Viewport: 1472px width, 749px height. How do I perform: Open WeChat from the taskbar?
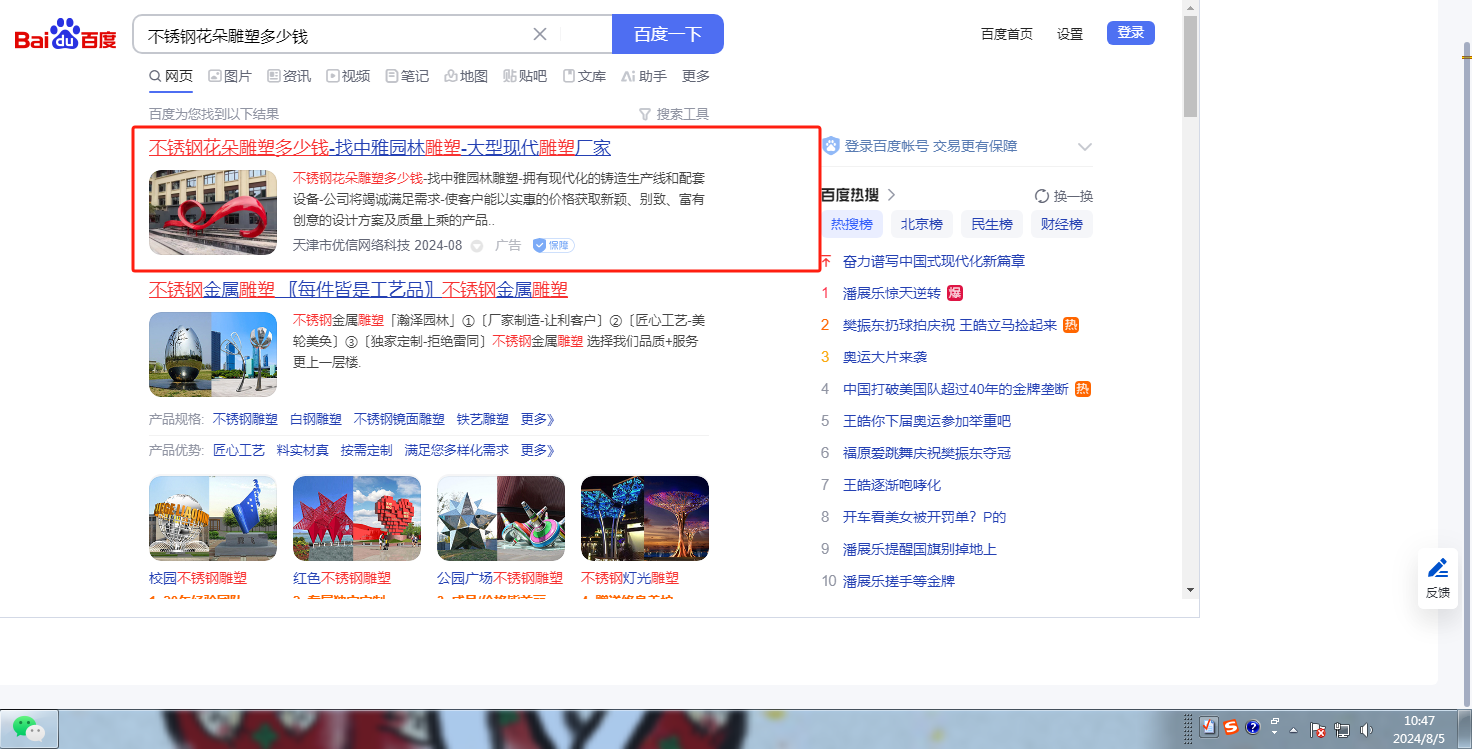click(x=30, y=728)
